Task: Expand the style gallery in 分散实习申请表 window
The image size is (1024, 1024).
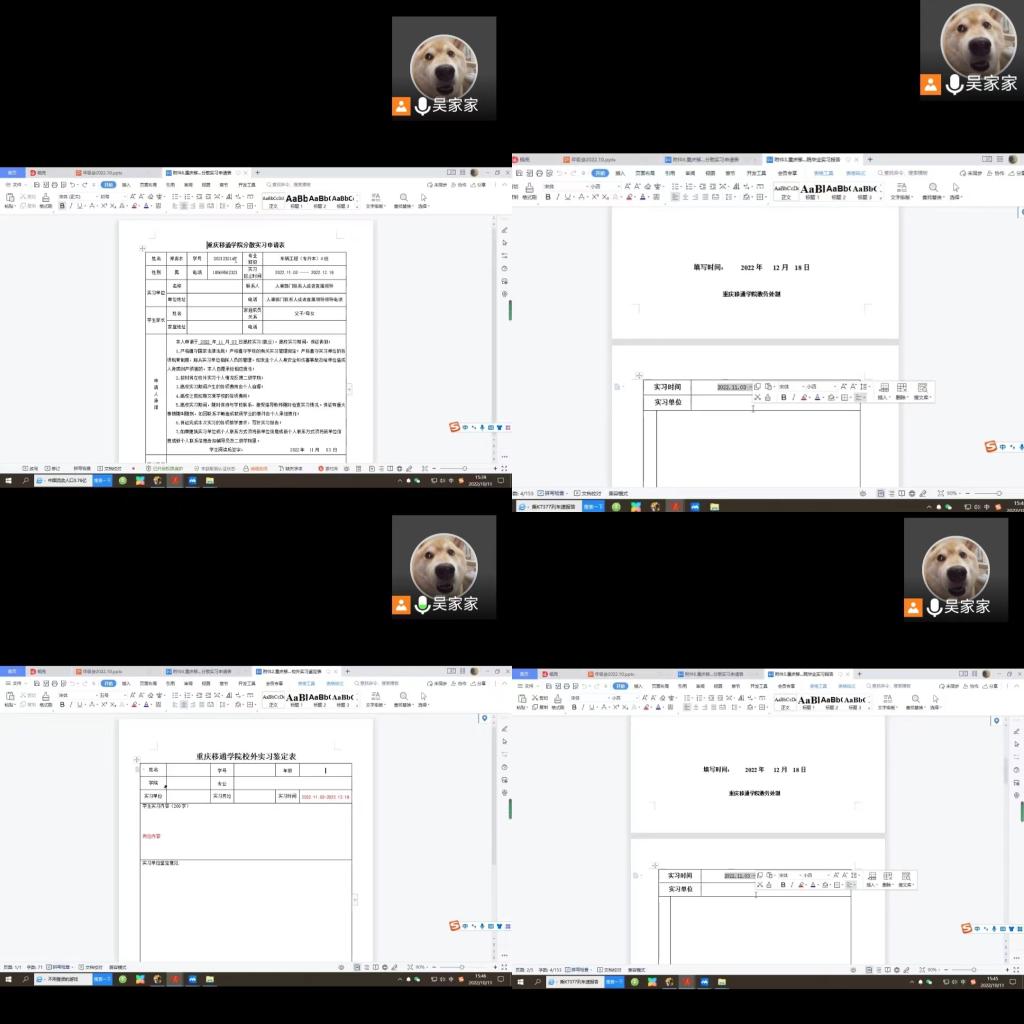Action: pos(359,201)
